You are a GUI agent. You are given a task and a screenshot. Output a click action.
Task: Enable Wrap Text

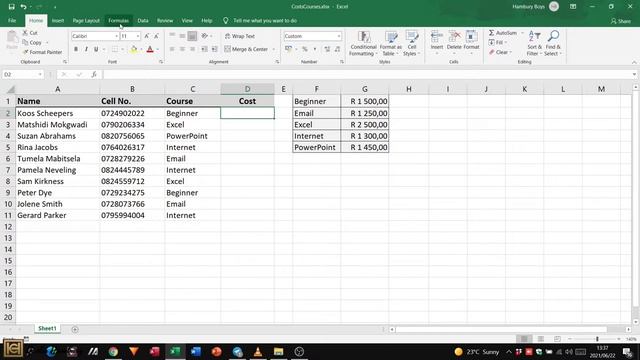(240, 36)
